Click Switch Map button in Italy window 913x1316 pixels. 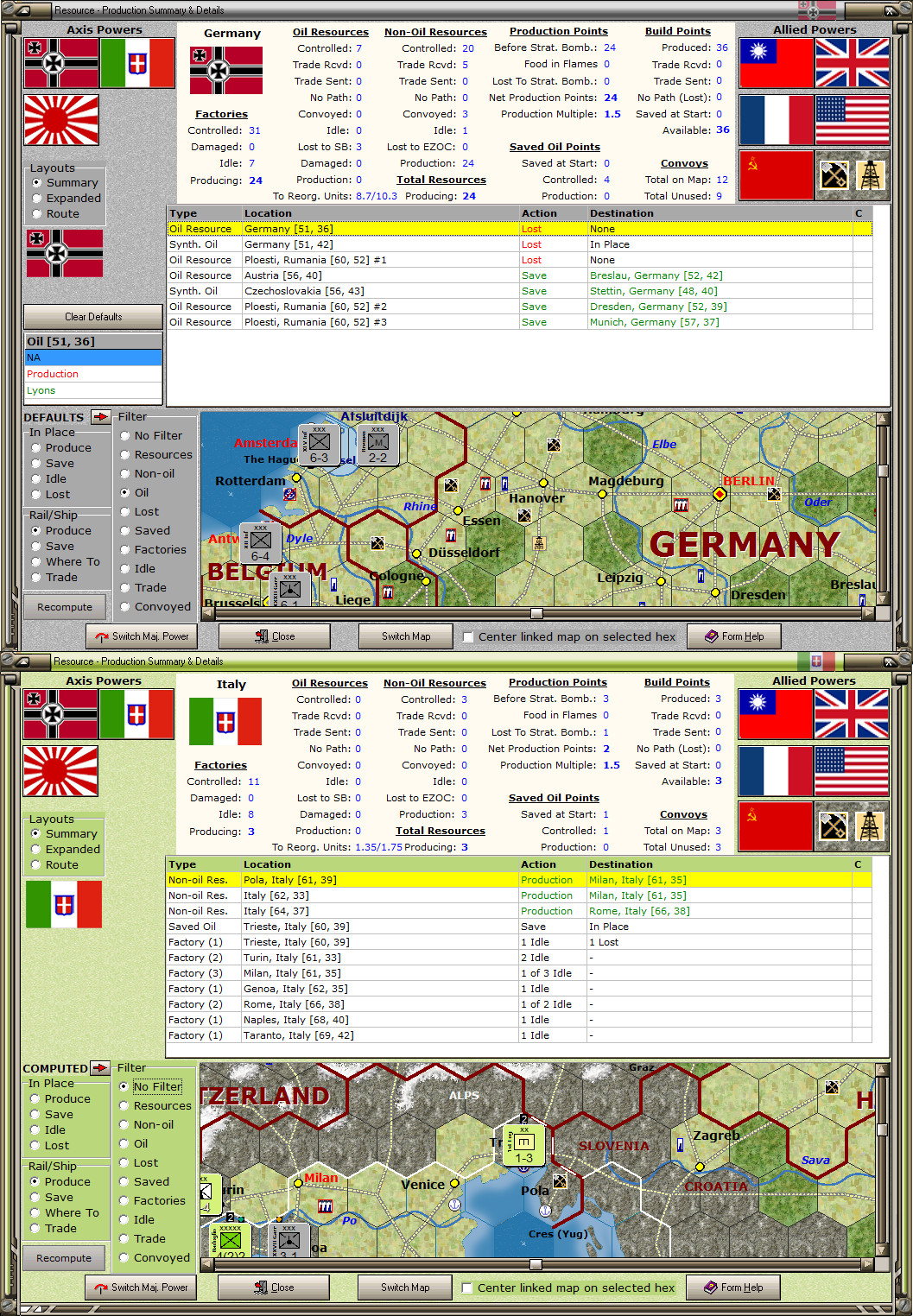tap(405, 1288)
